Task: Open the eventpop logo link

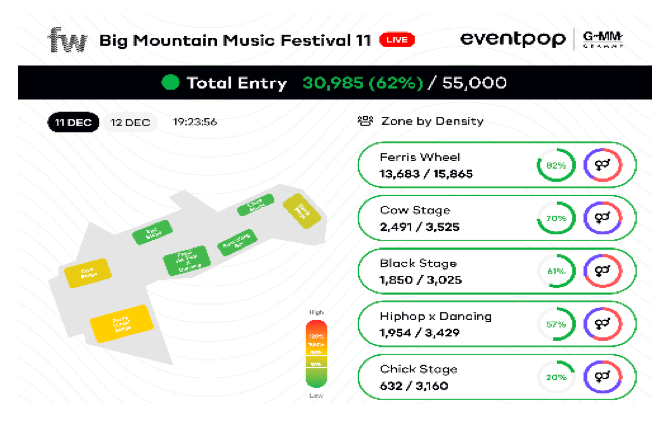Action: 513,39
